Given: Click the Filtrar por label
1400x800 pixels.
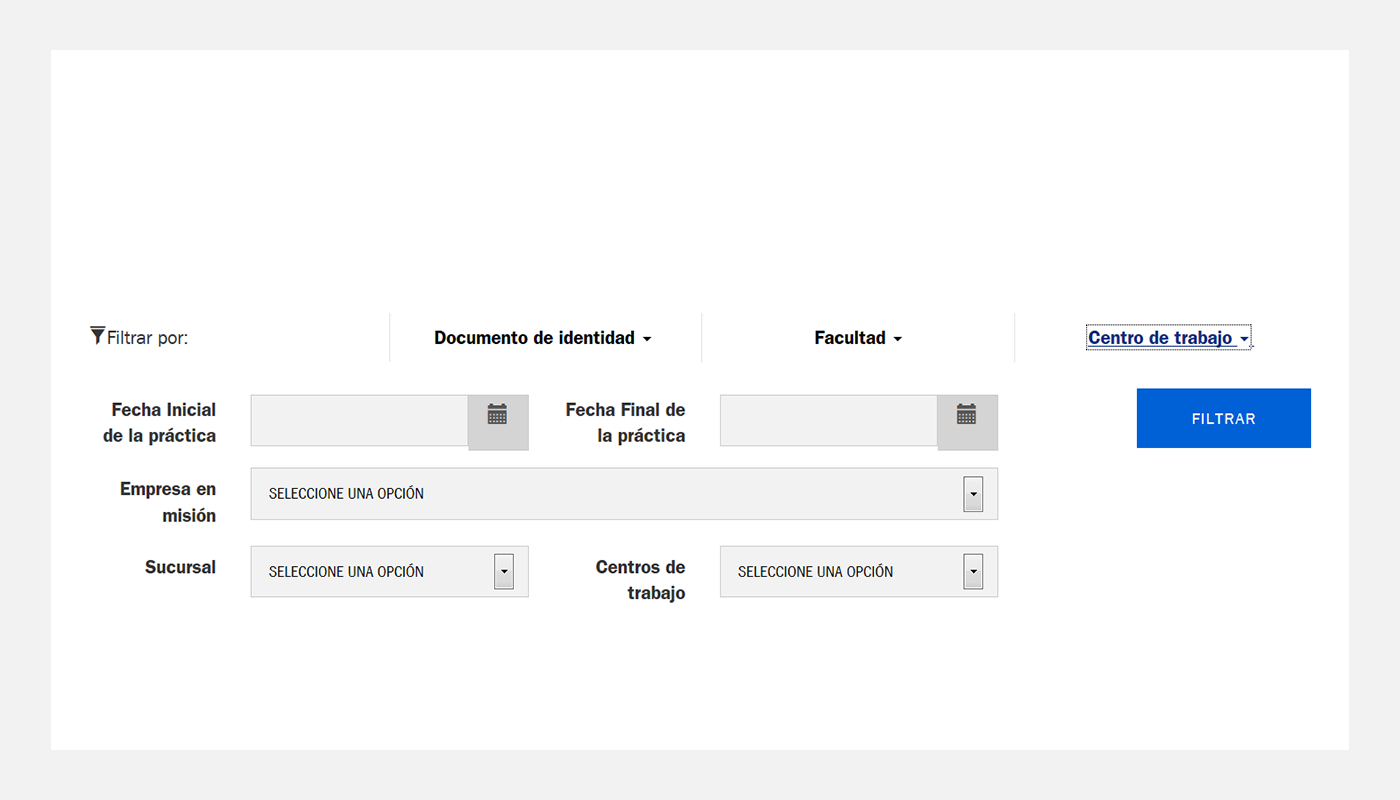Looking at the screenshot, I should click(x=148, y=338).
